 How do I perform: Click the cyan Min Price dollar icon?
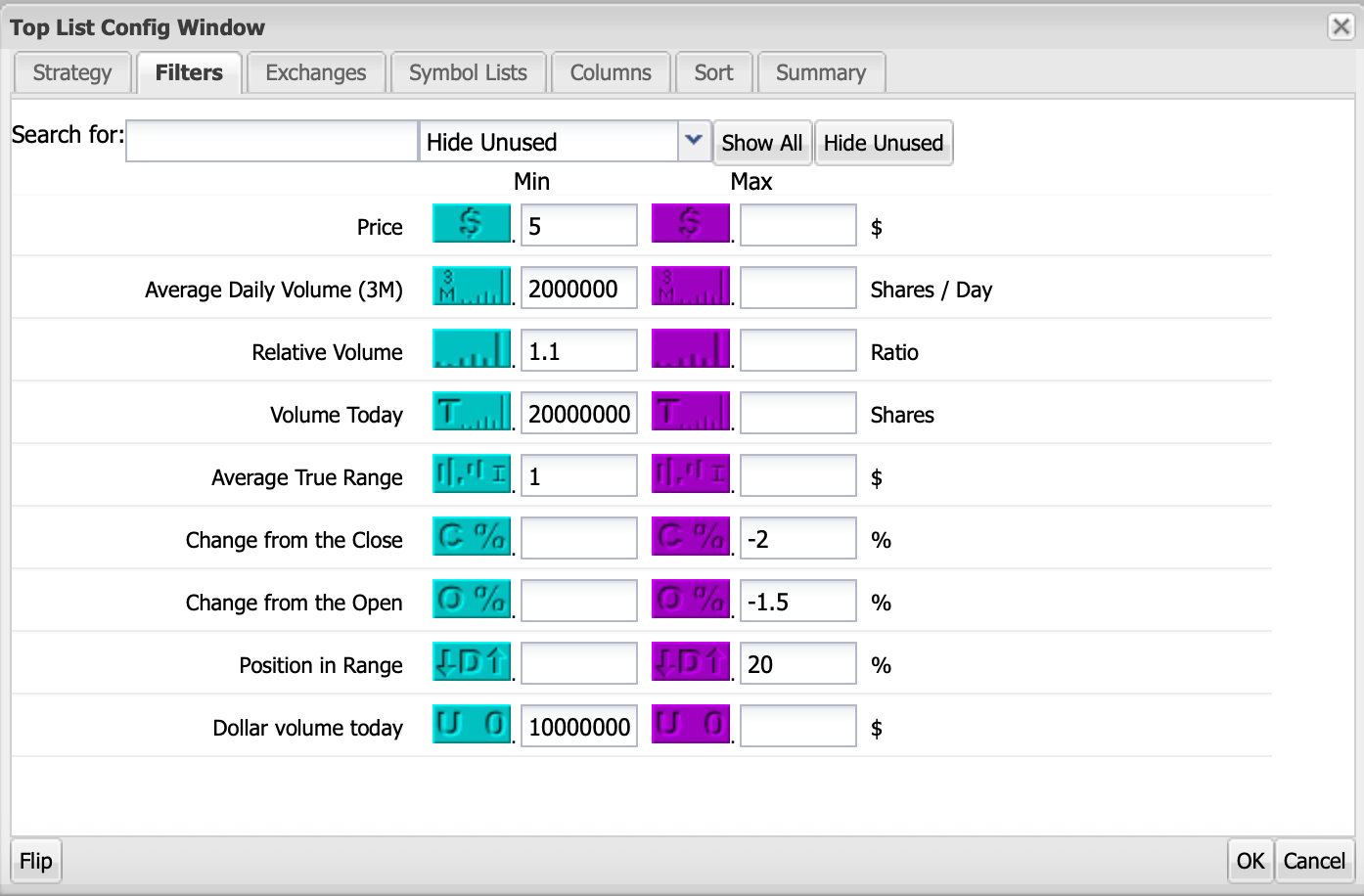tap(472, 224)
